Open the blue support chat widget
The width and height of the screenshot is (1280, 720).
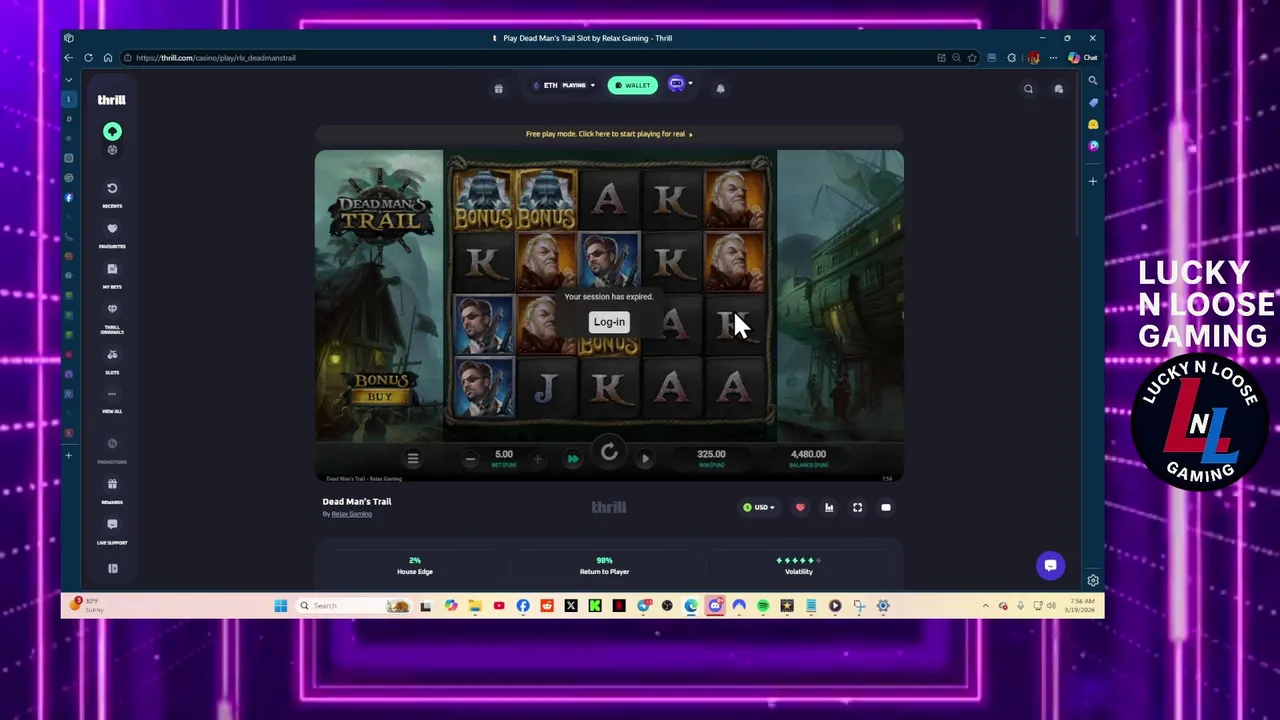coord(1050,565)
